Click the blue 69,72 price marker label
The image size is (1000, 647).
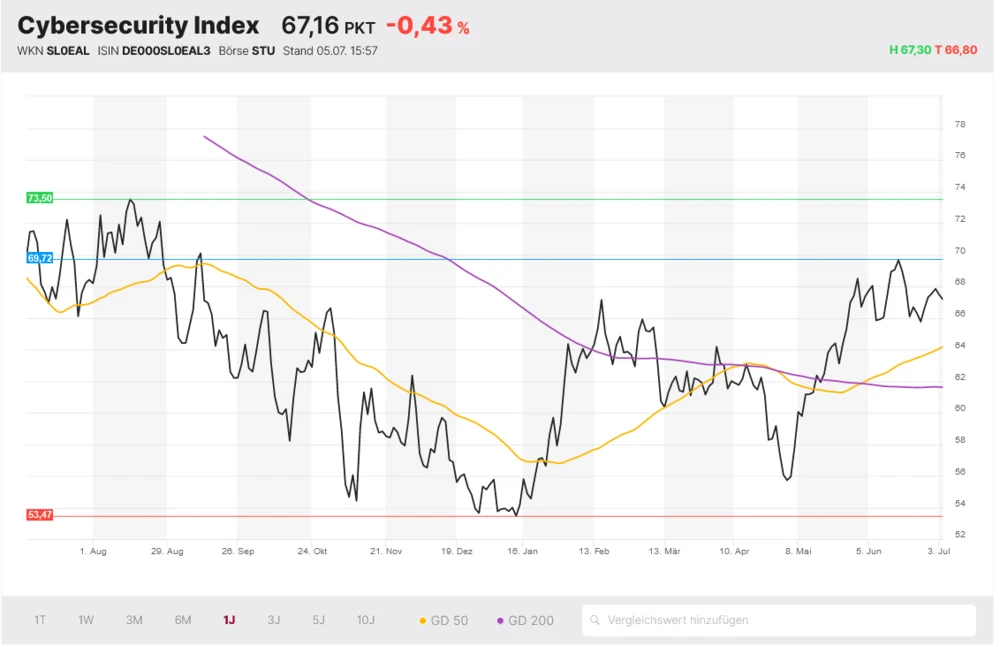tap(39, 258)
